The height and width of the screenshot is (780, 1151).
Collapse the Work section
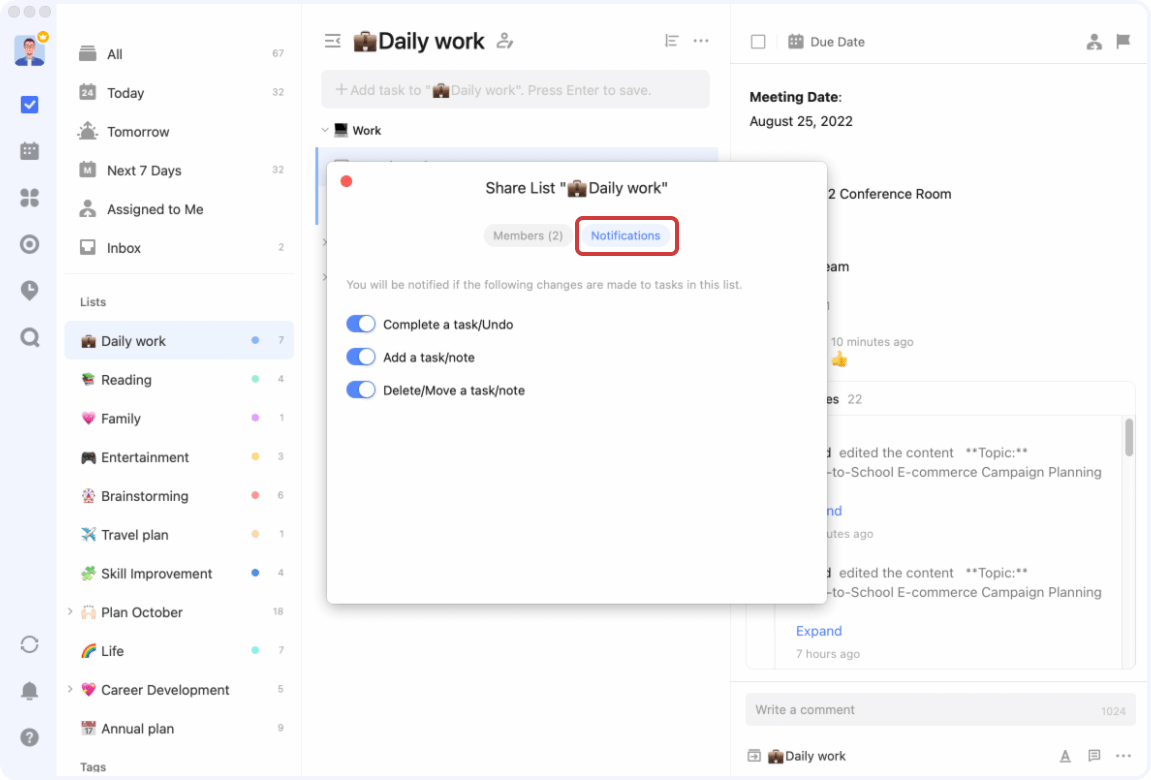[x=325, y=131]
